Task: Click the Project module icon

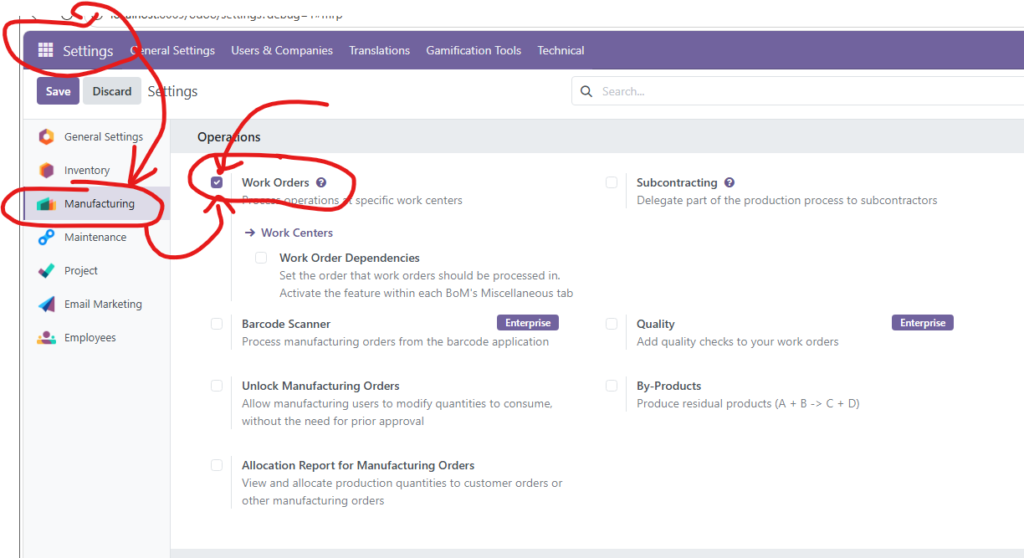Action: [x=46, y=271]
